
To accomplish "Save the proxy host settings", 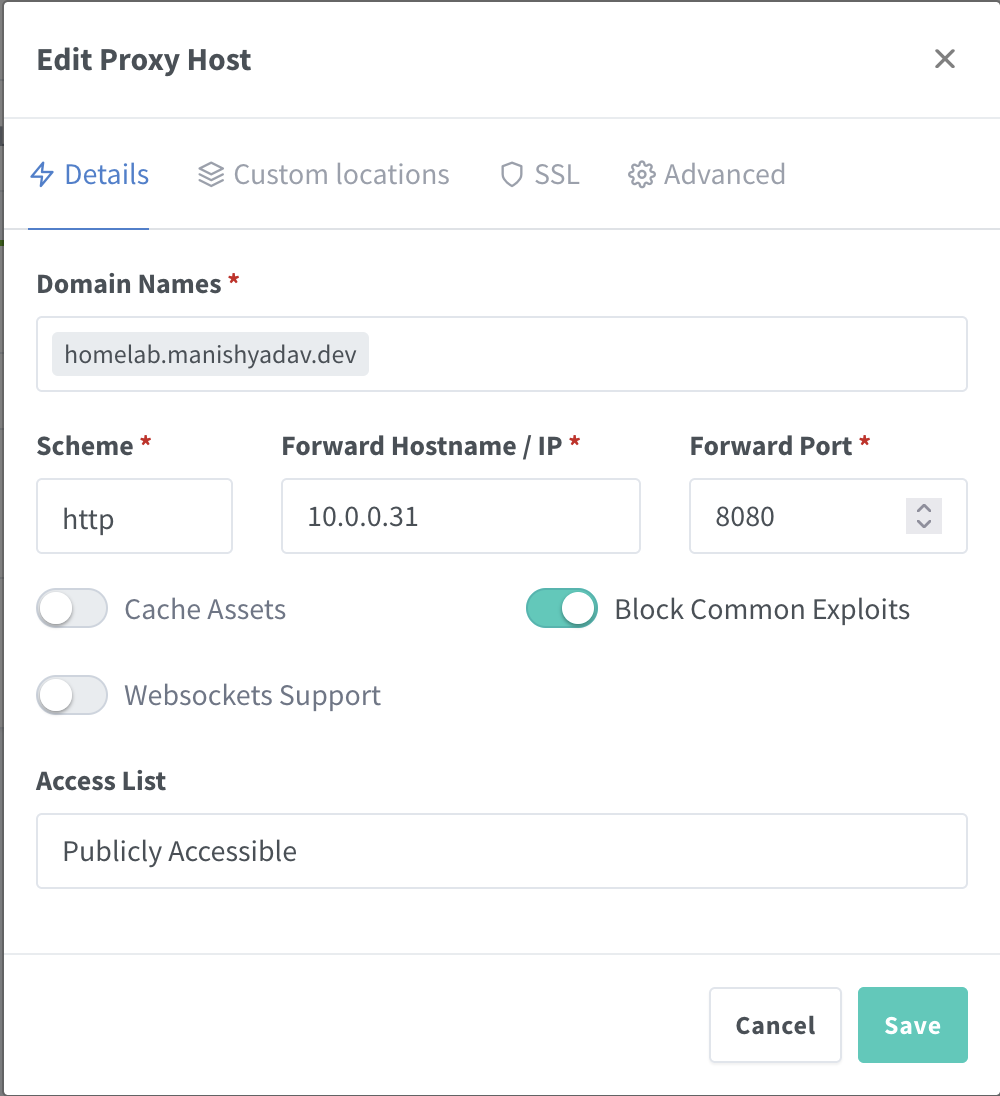I will (913, 1025).
